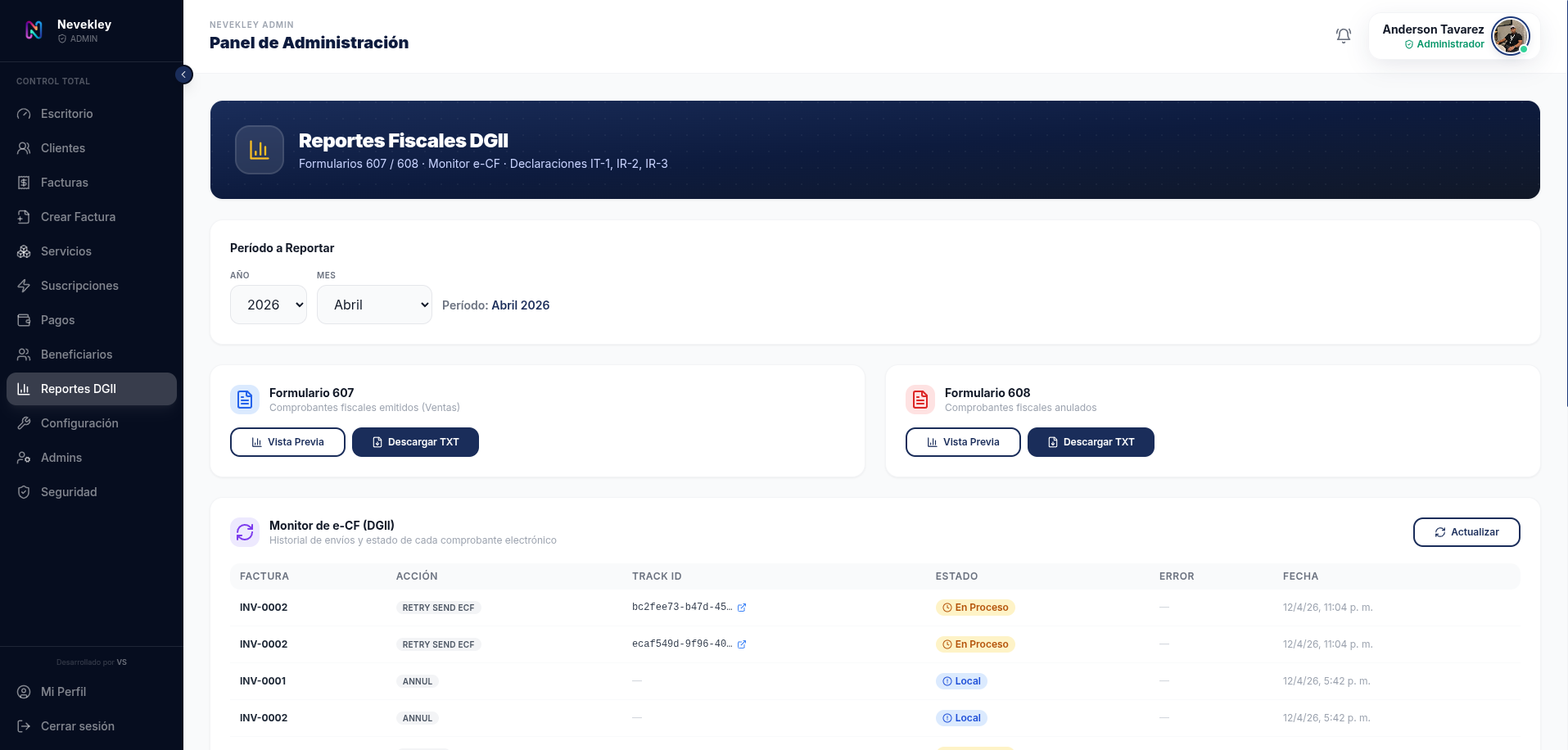Click the Nevekley logo icon
Viewport: 1568px width, 750px height.
pos(34,30)
